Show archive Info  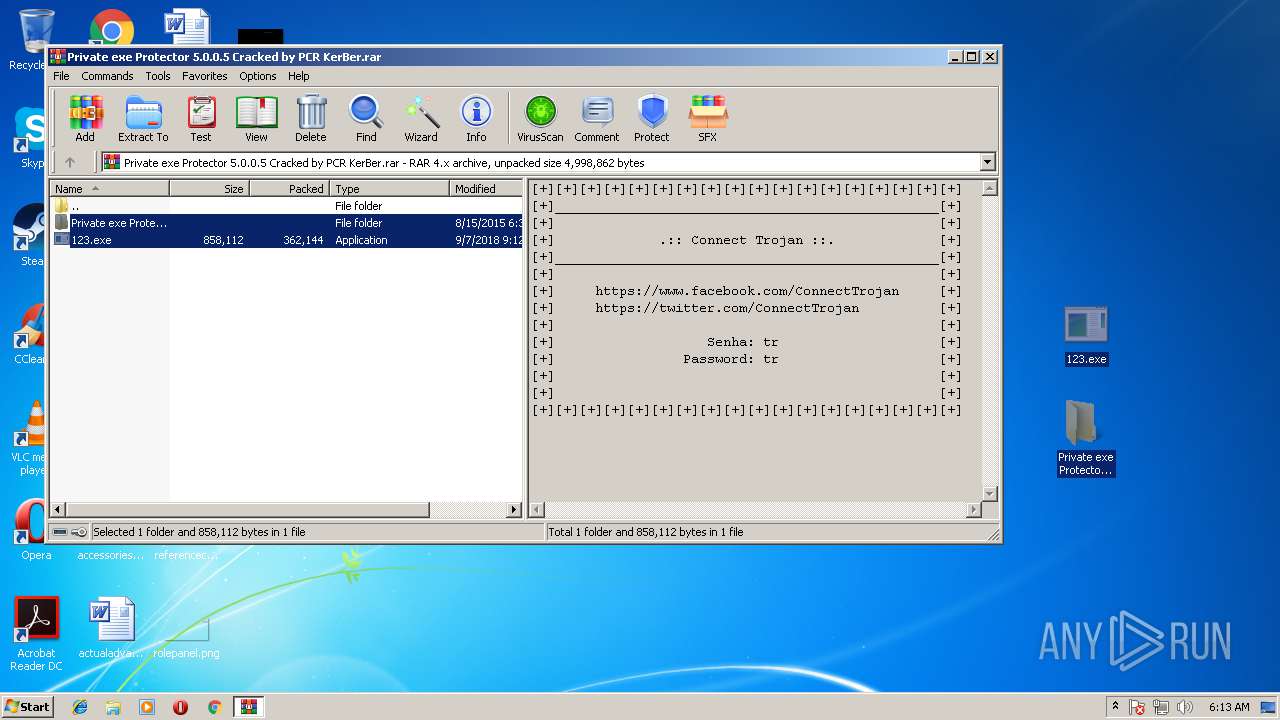(x=476, y=119)
